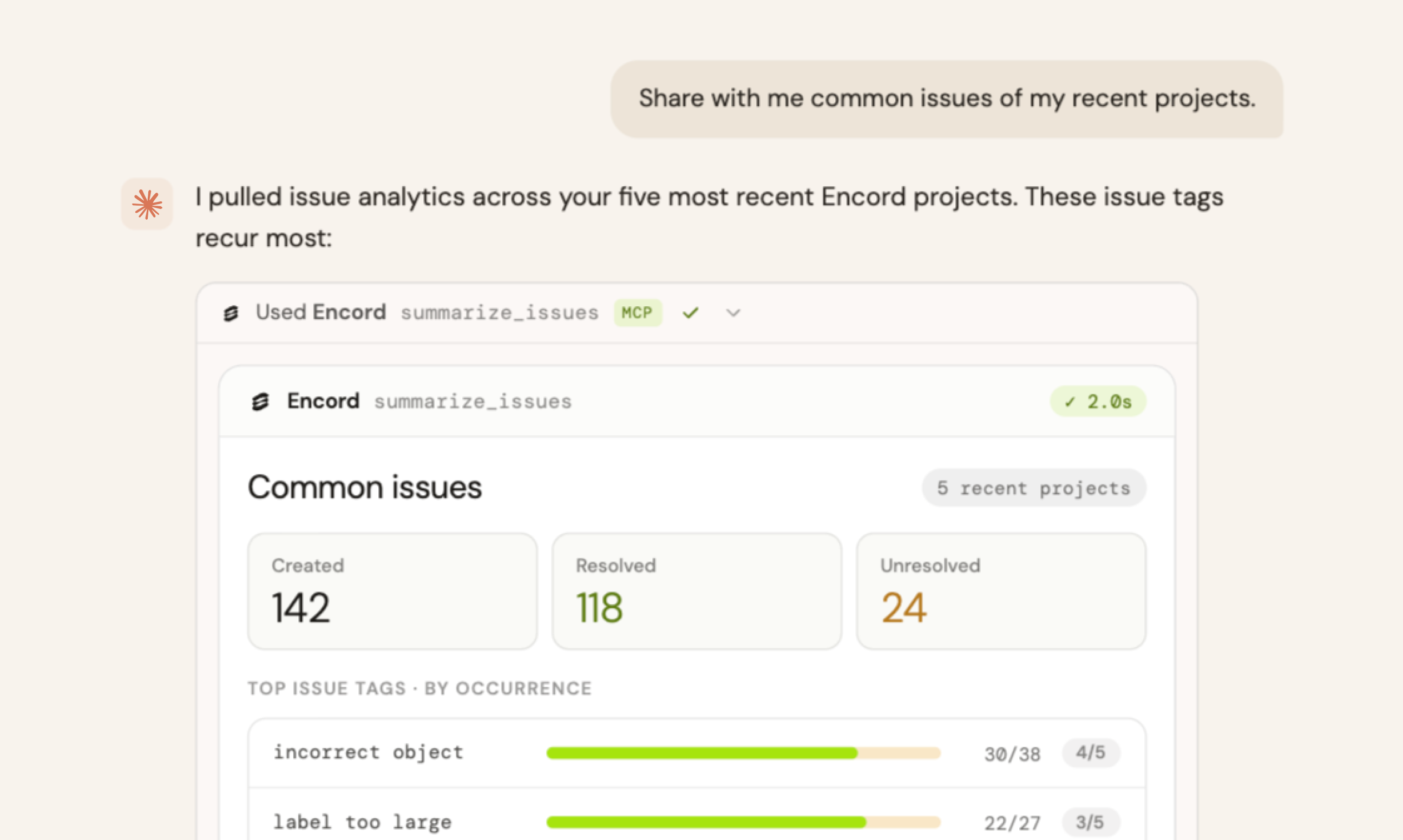
Task: Click the Common issues heading
Action: click(365, 487)
